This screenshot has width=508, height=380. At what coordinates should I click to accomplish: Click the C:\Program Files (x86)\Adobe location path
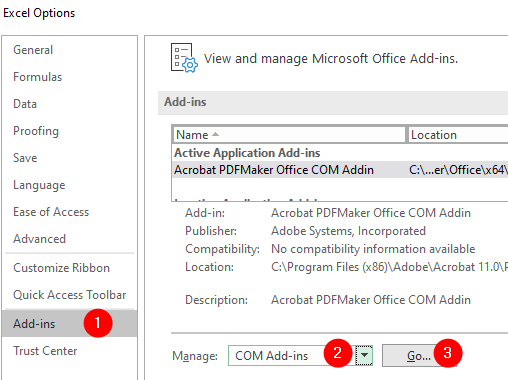click(389, 267)
